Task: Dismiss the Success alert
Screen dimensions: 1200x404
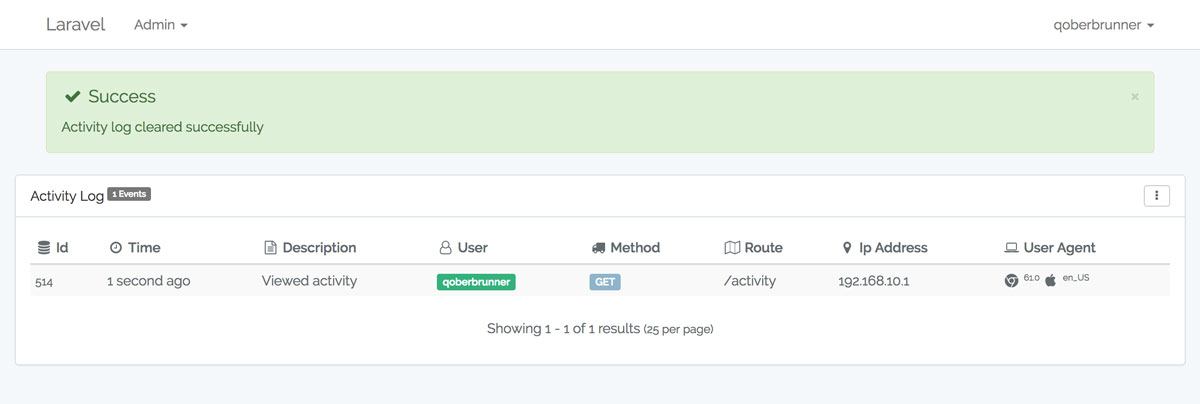Action: coord(1135,96)
